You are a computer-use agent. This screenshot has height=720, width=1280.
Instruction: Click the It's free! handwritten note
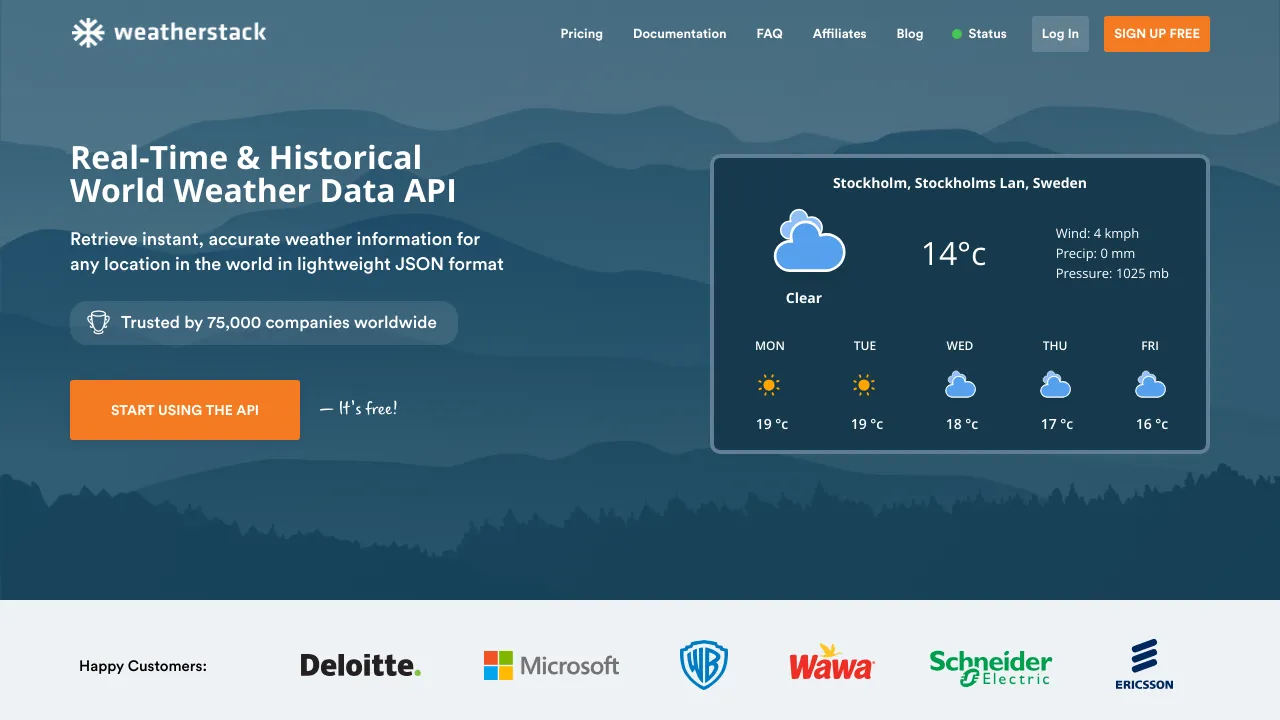pyautogui.click(x=359, y=408)
